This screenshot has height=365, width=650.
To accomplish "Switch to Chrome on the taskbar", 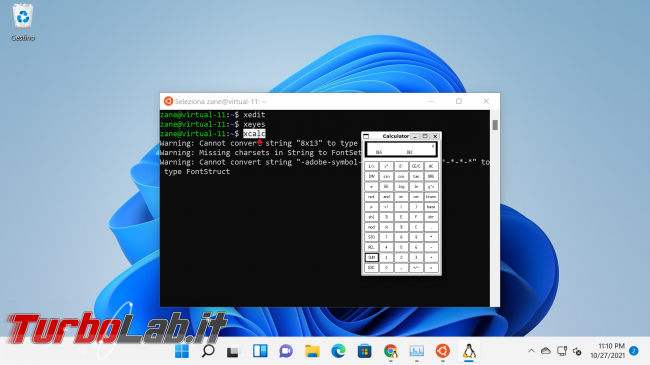I will 390,351.
